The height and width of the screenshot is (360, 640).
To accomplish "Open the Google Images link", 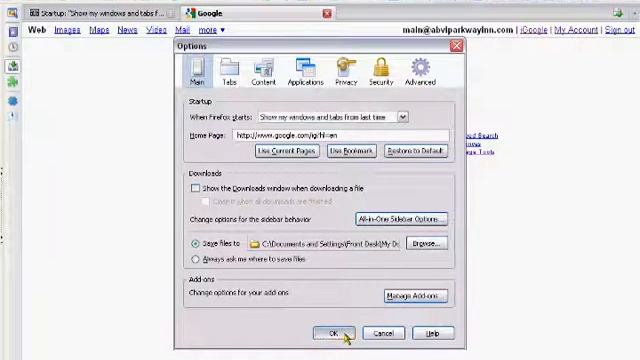I will [x=67, y=30].
